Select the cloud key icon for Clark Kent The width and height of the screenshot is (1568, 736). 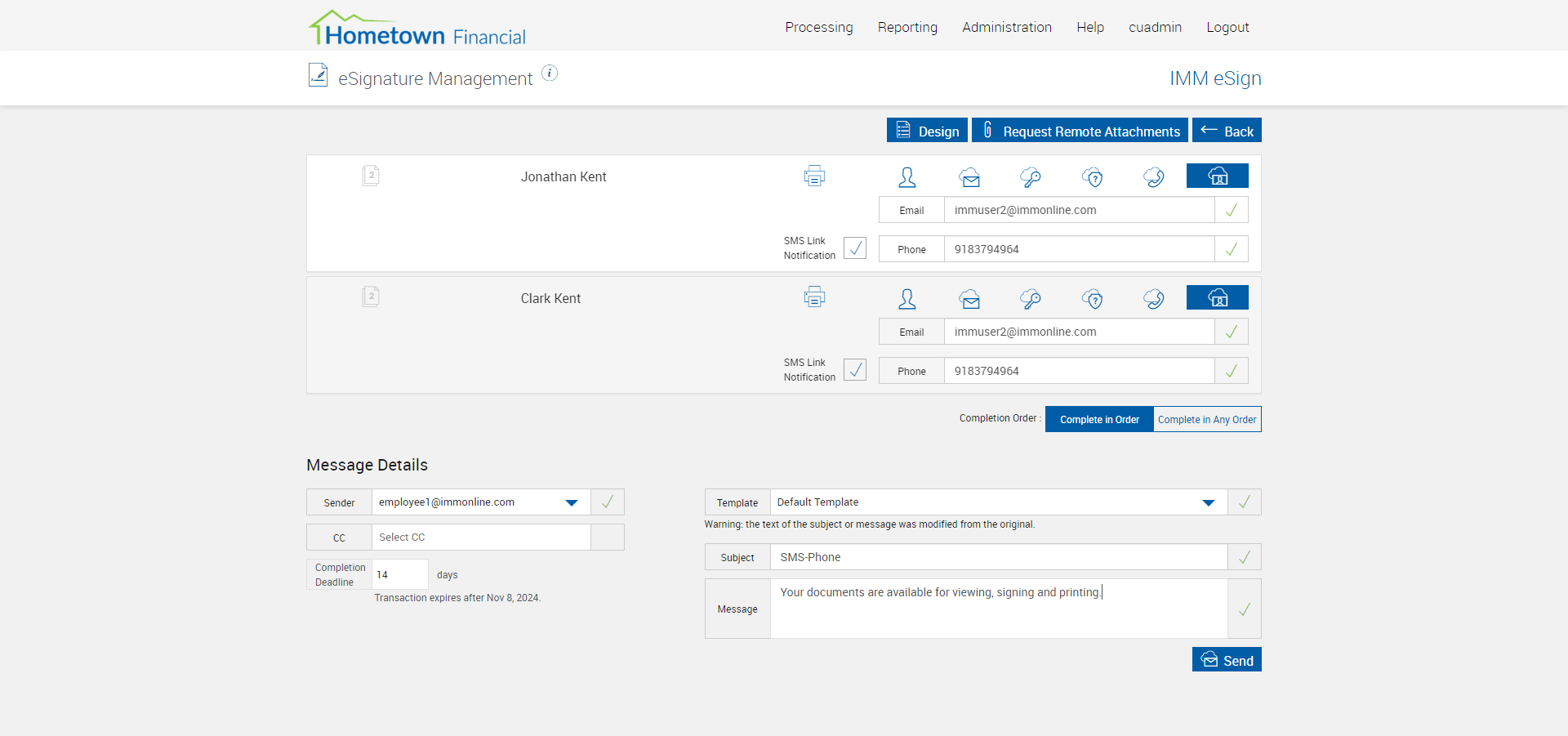click(x=1031, y=299)
